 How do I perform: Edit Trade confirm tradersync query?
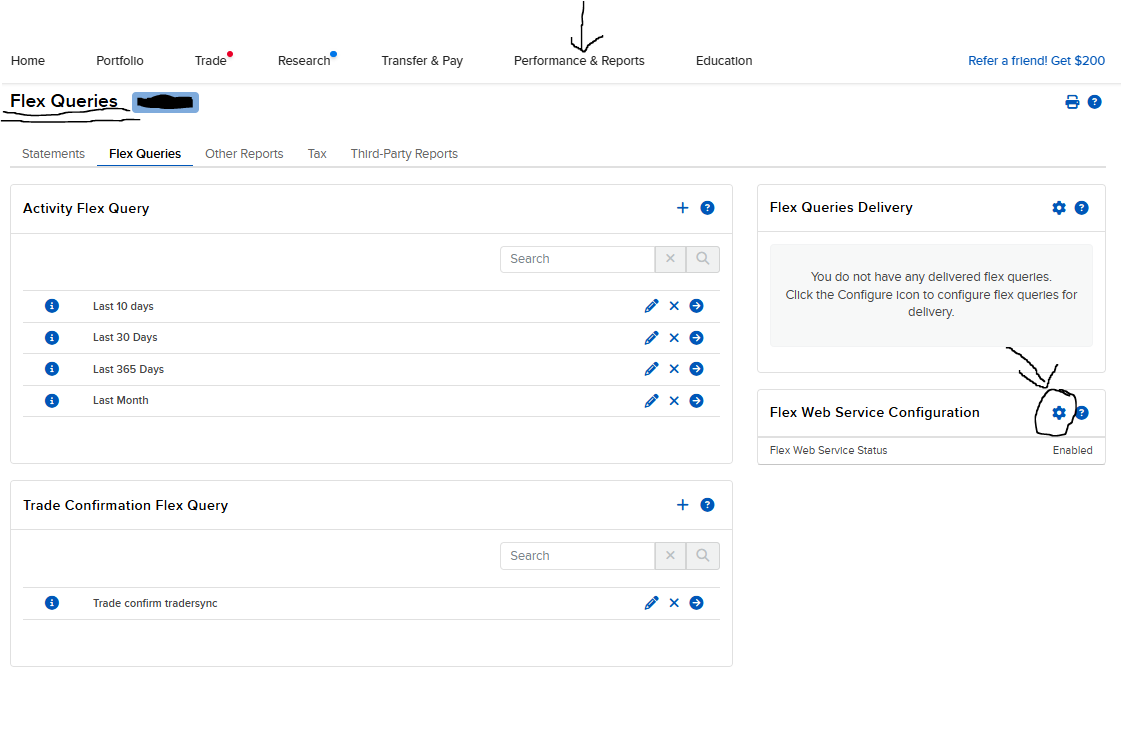pos(651,603)
